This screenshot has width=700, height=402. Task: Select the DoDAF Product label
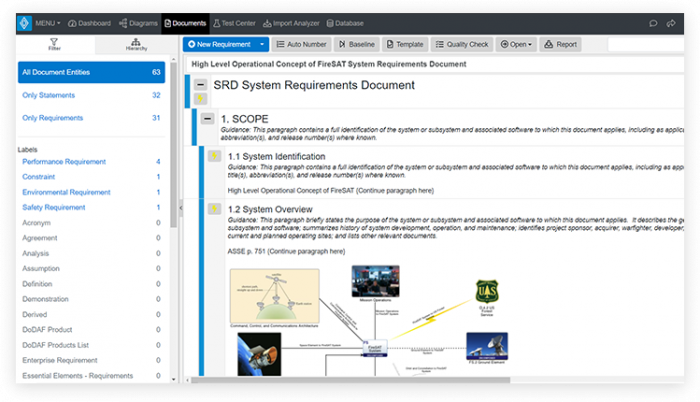point(47,330)
